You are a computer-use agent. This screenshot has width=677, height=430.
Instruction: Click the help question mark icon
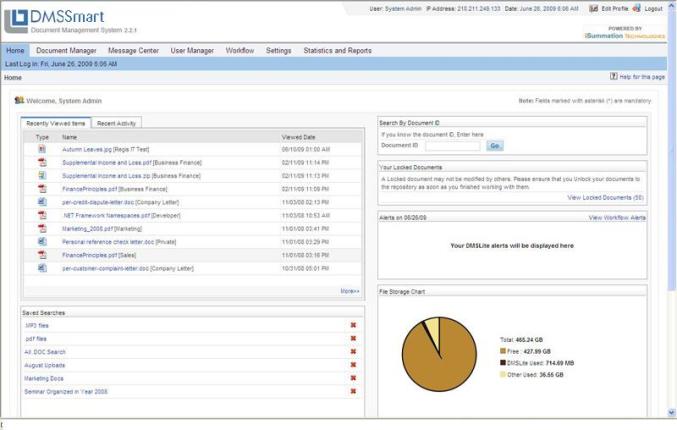click(x=613, y=76)
